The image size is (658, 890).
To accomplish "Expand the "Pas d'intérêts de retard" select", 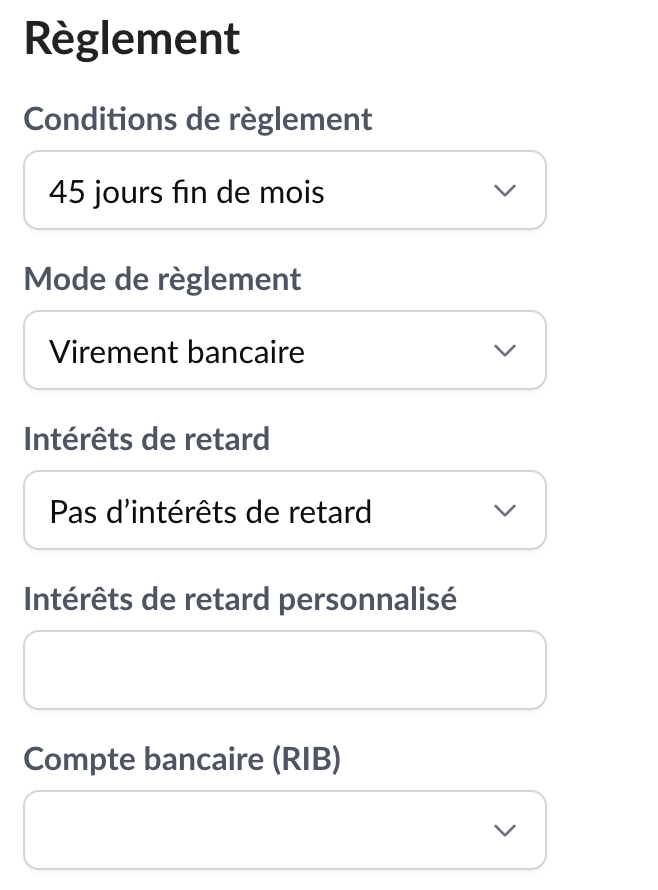I will 284,510.
